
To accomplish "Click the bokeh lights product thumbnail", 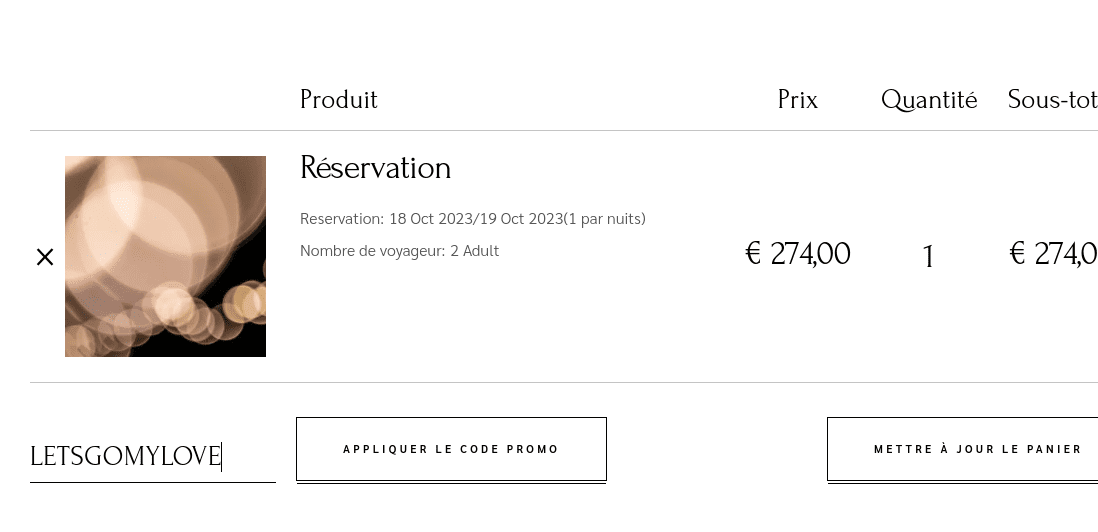I will pos(165,256).
